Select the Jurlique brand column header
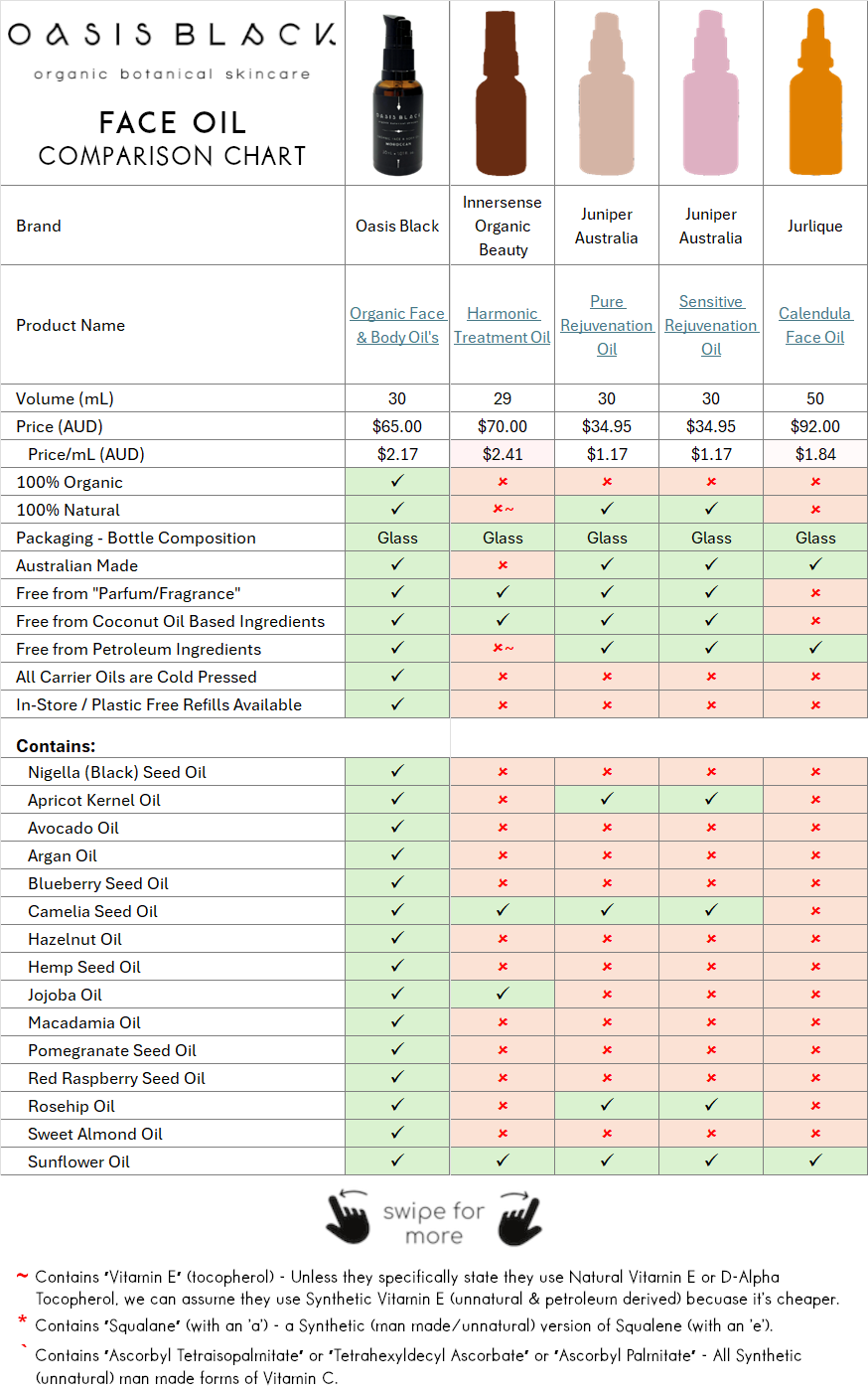 [814, 225]
